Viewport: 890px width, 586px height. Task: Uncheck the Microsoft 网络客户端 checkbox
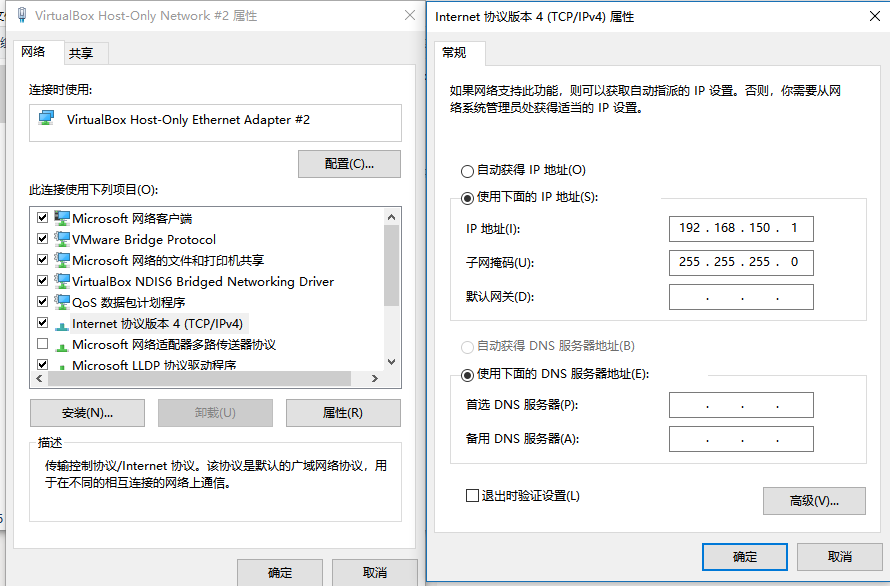(x=42, y=217)
